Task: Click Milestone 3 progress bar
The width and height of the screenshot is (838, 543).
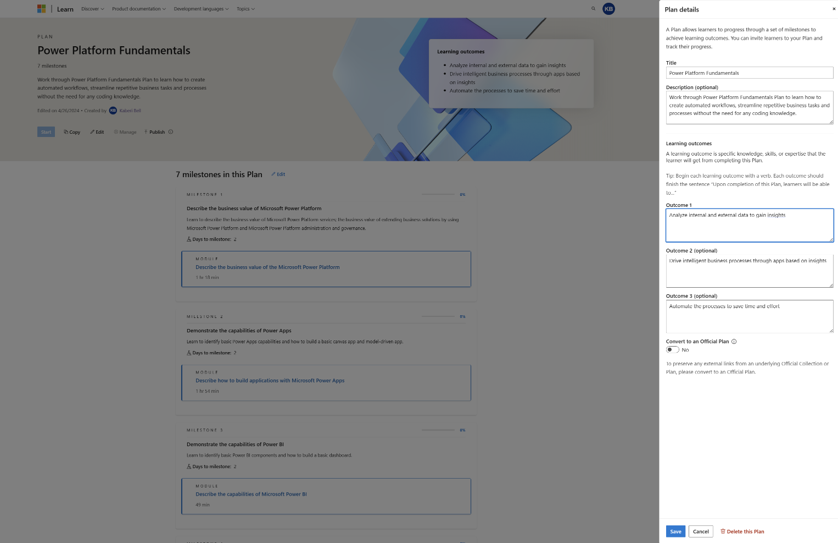Action: [x=438, y=430]
